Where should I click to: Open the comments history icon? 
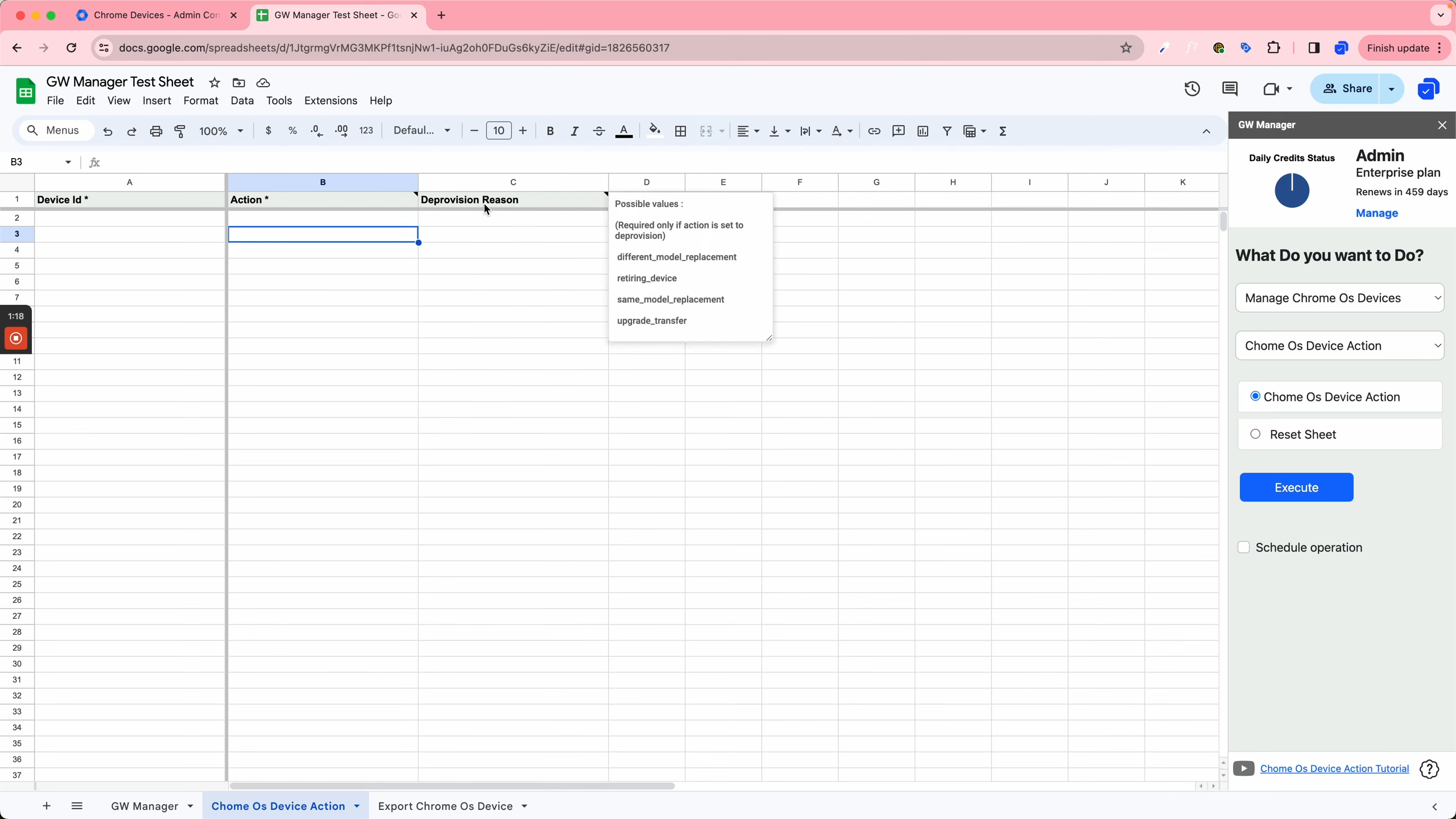(x=1230, y=89)
